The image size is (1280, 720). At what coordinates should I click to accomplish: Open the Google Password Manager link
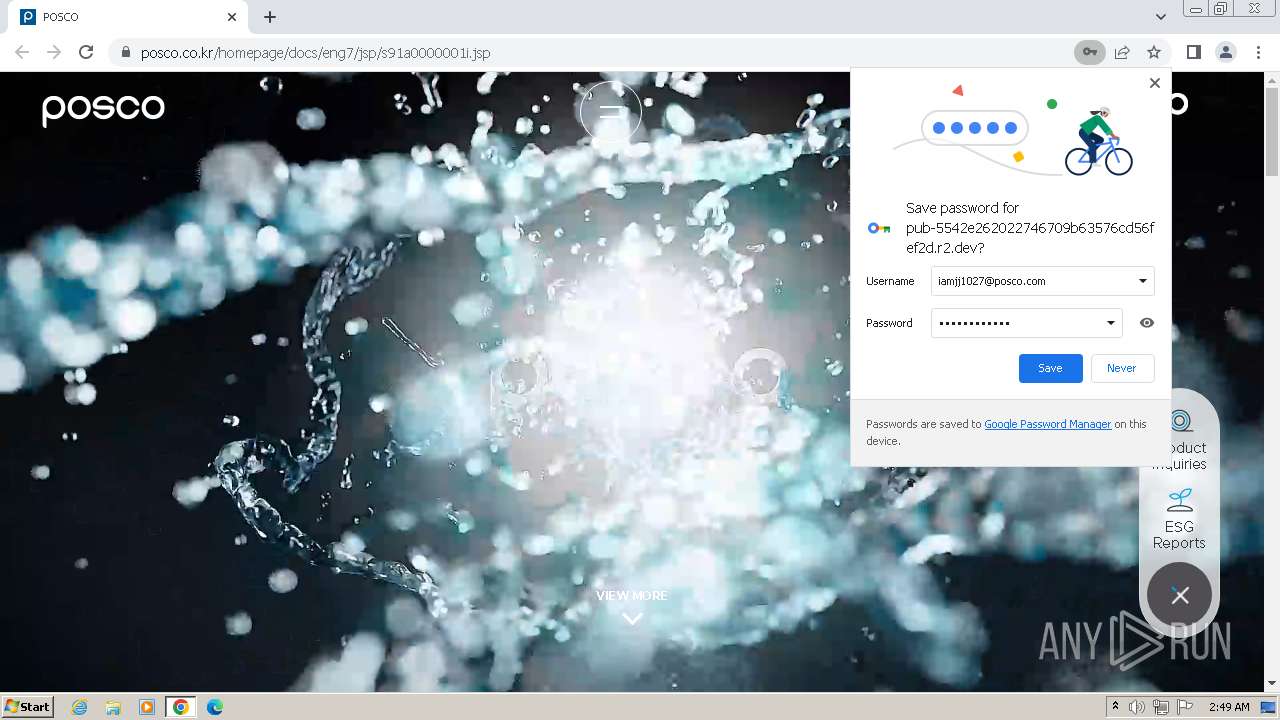pyautogui.click(x=1048, y=424)
